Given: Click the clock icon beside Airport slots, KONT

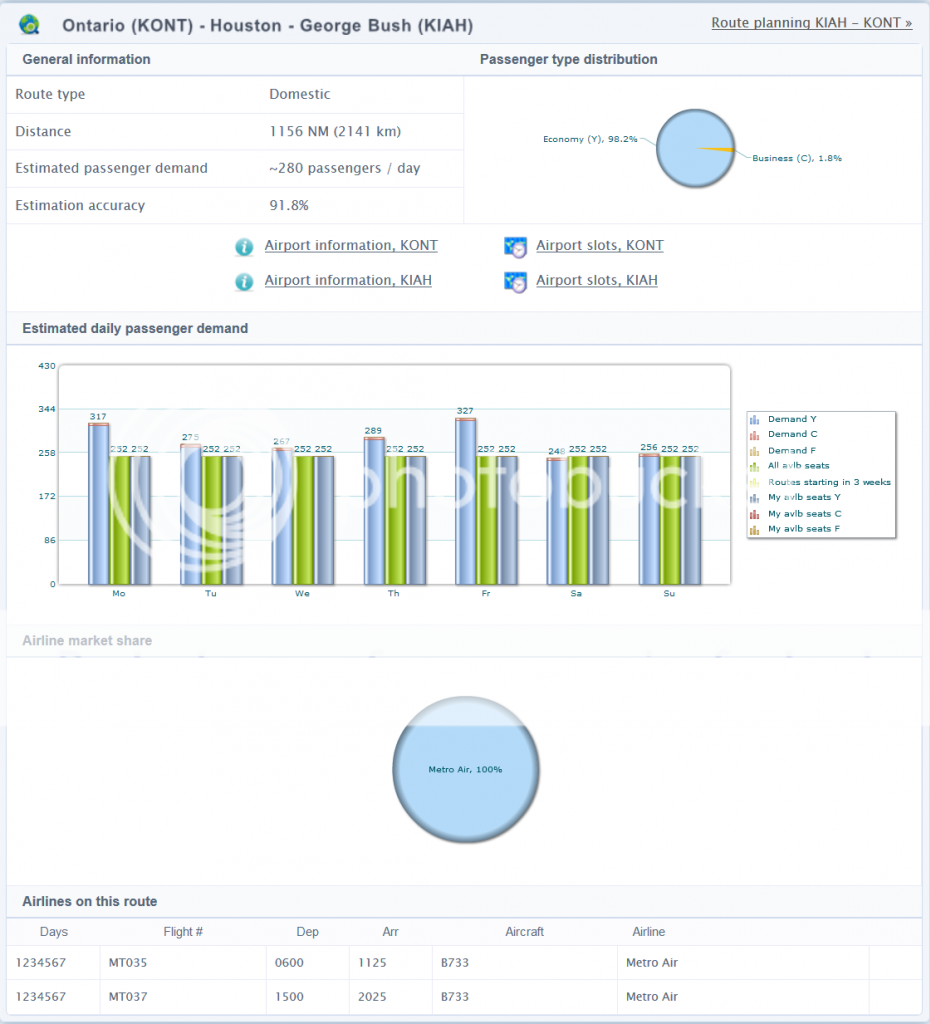Looking at the screenshot, I should 516,247.
